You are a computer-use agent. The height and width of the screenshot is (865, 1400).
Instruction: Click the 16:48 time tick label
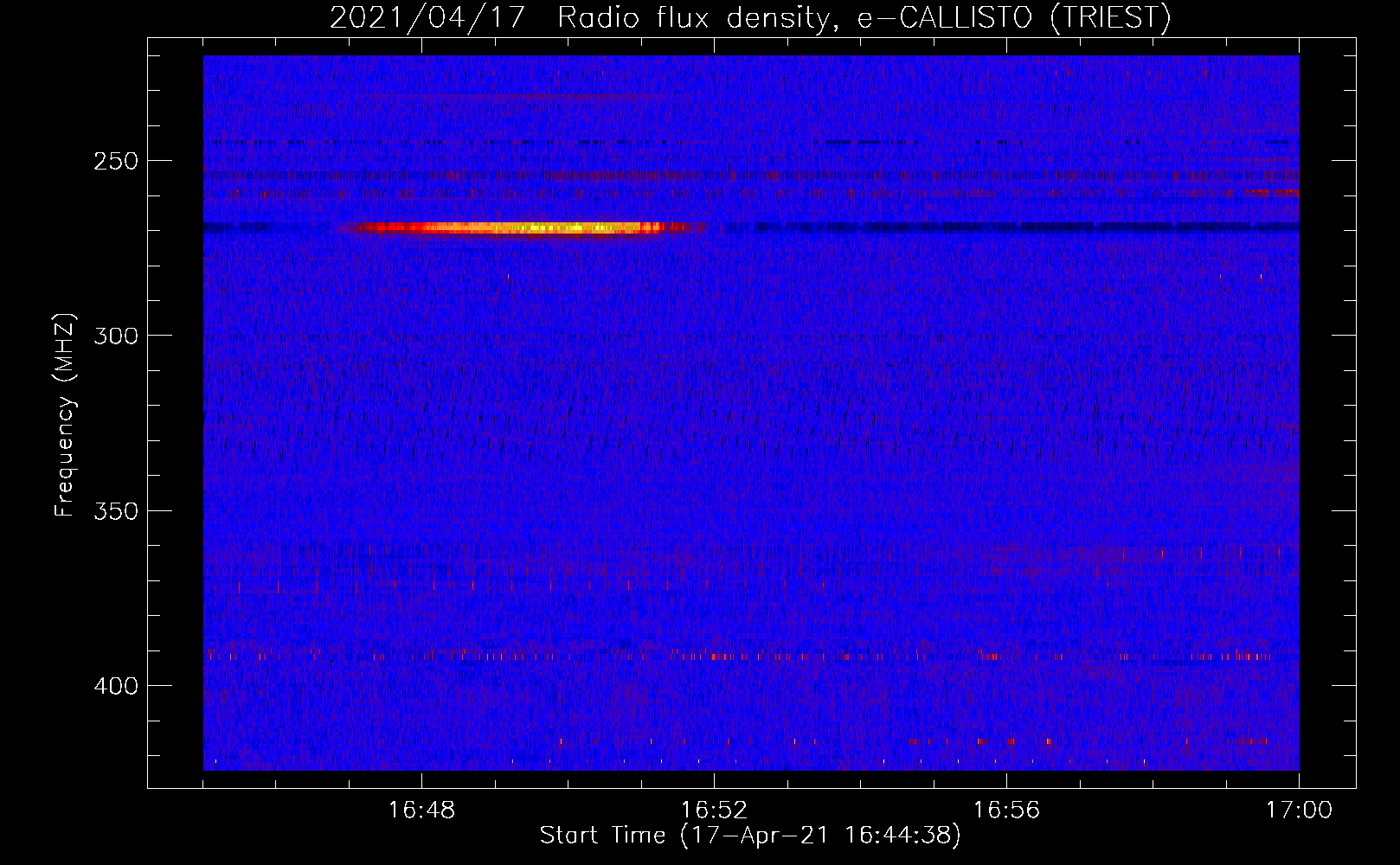point(421,811)
